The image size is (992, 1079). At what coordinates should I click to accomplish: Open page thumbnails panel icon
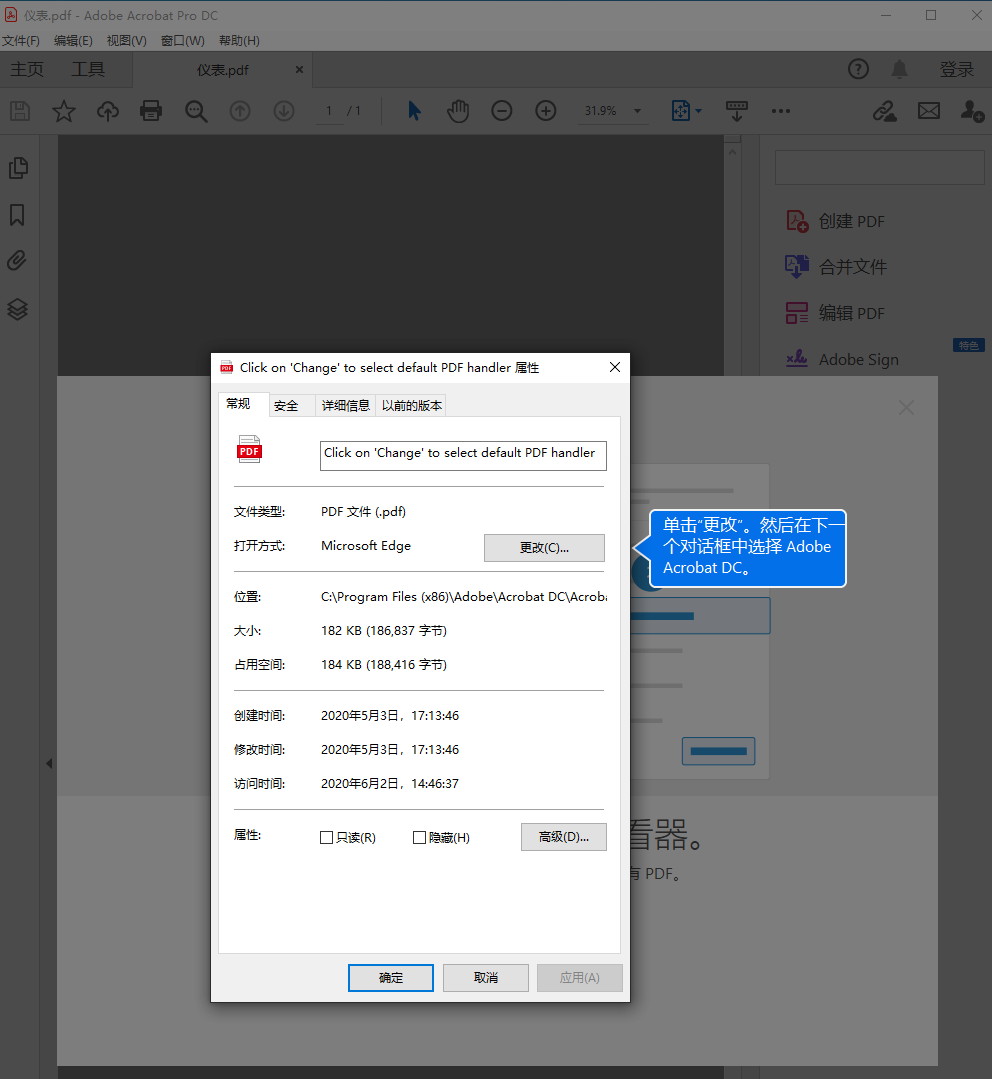pos(19,168)
